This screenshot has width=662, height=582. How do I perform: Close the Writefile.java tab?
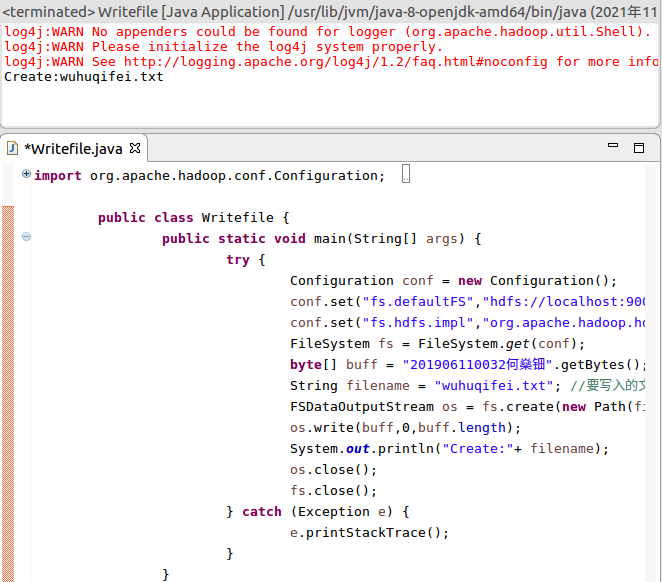point(135,148)
